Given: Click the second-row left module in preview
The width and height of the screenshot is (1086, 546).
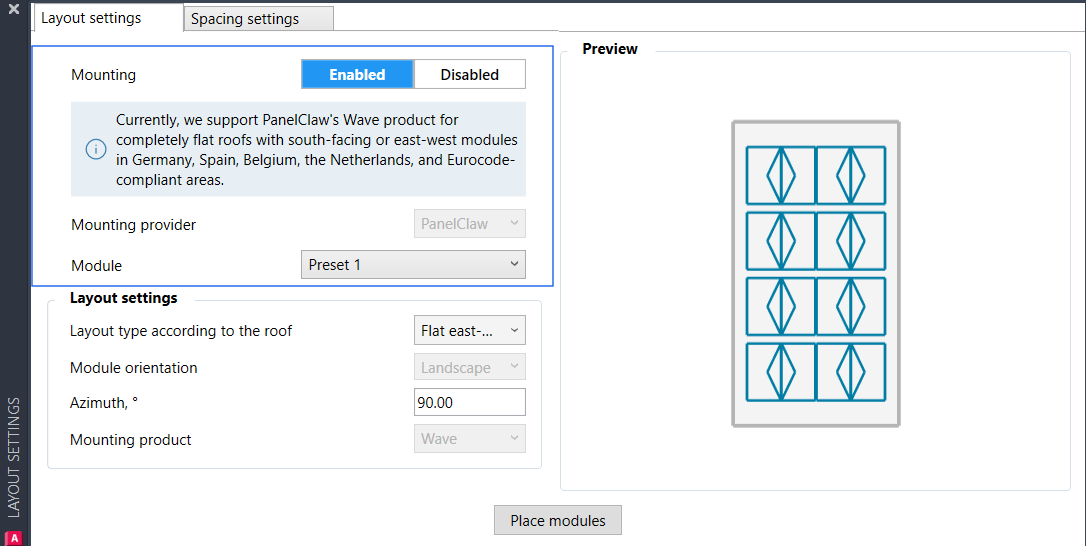Looking at the screenshot, I should (x=781, y=241).
